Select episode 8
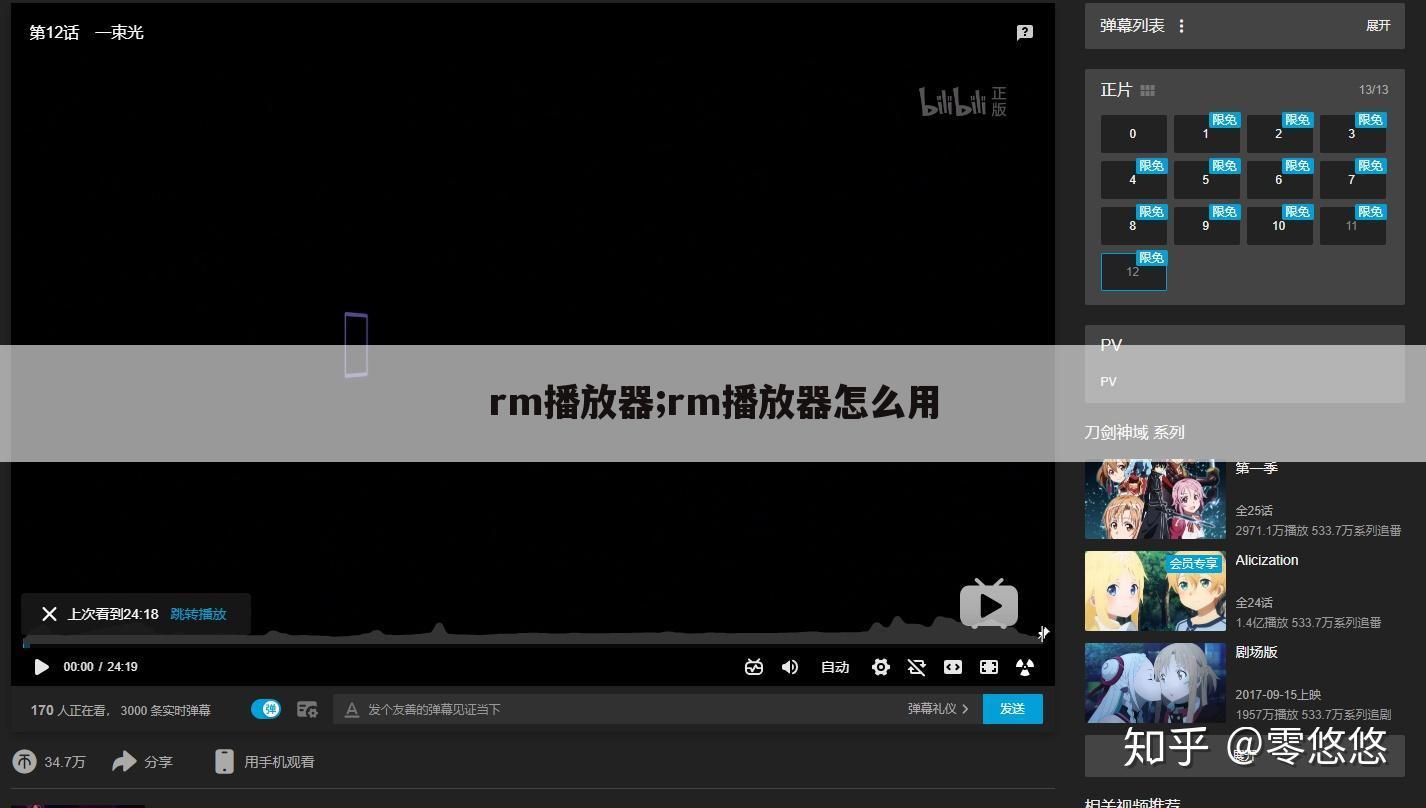Screen dimensions: 1426x808 pos(1133,226)
